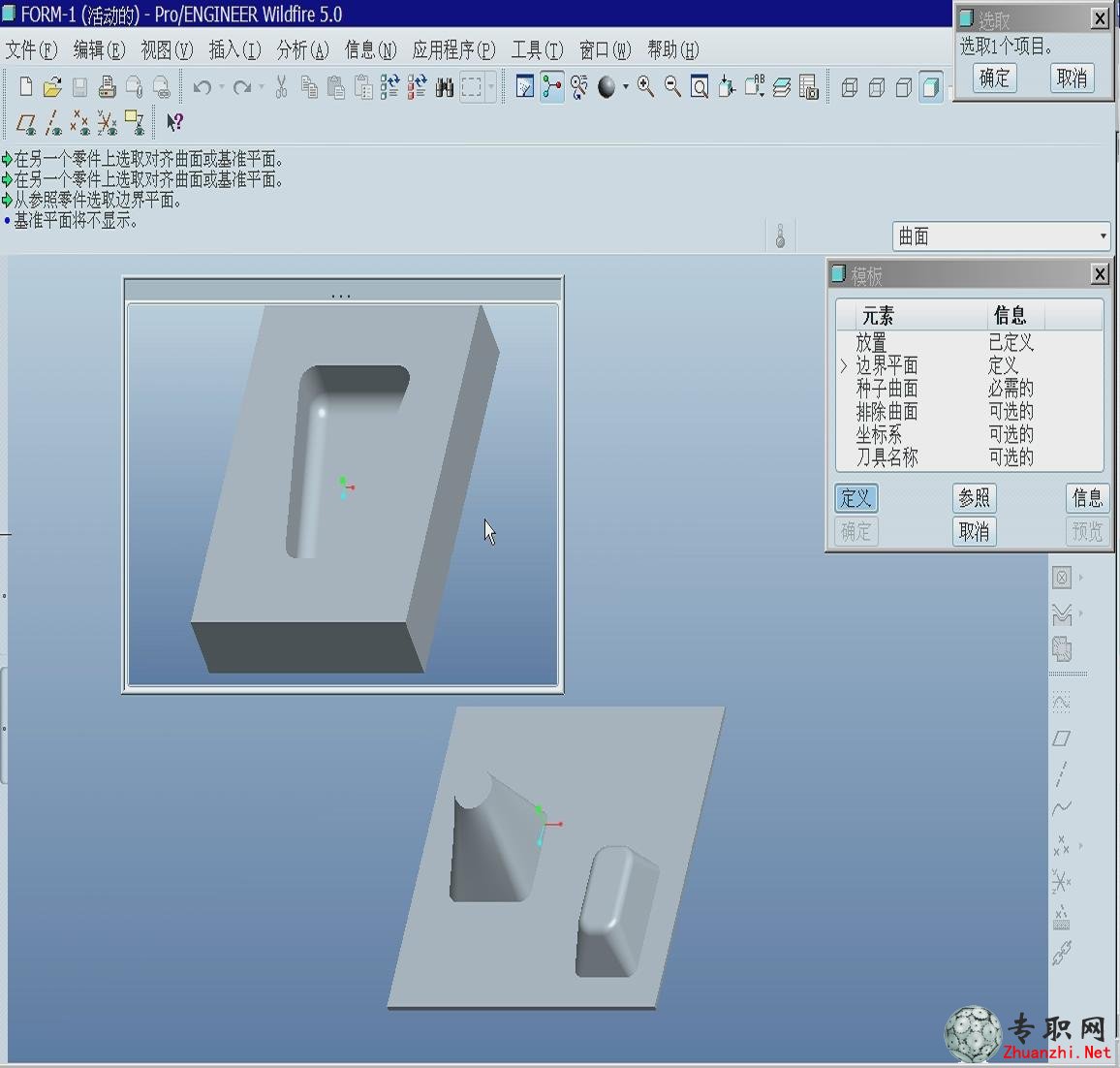Toggle Spin Center display
This screenshot has height=1068, width=1120.
(551, 87)
